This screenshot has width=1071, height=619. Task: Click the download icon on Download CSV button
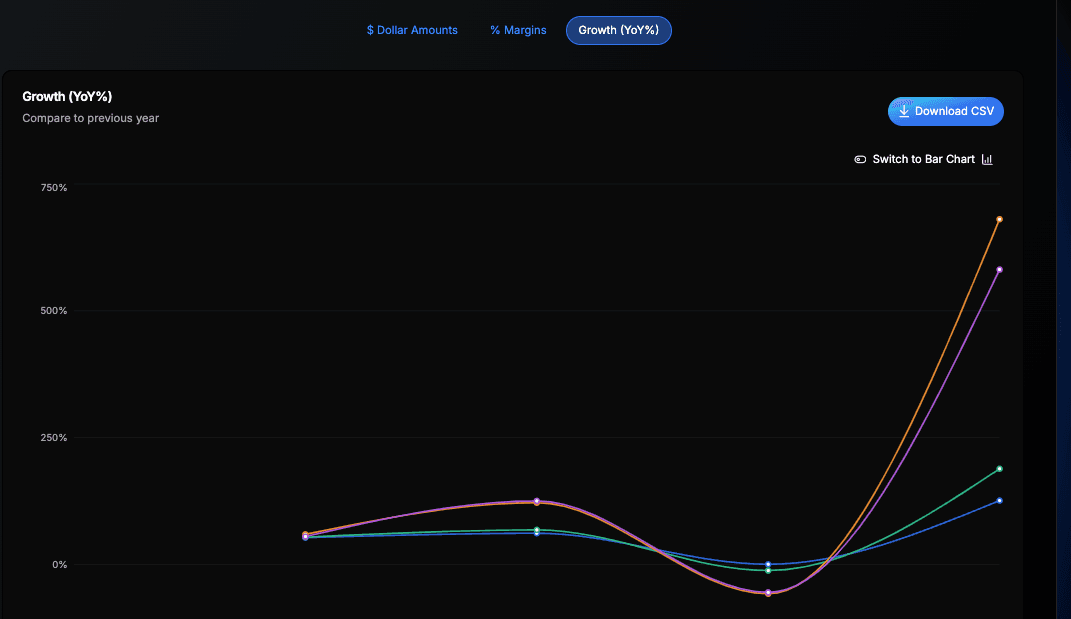point(903,111)
